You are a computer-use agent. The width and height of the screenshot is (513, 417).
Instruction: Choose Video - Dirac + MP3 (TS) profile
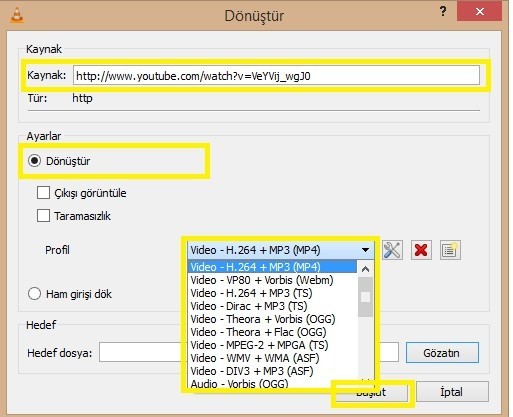point(272,306)
